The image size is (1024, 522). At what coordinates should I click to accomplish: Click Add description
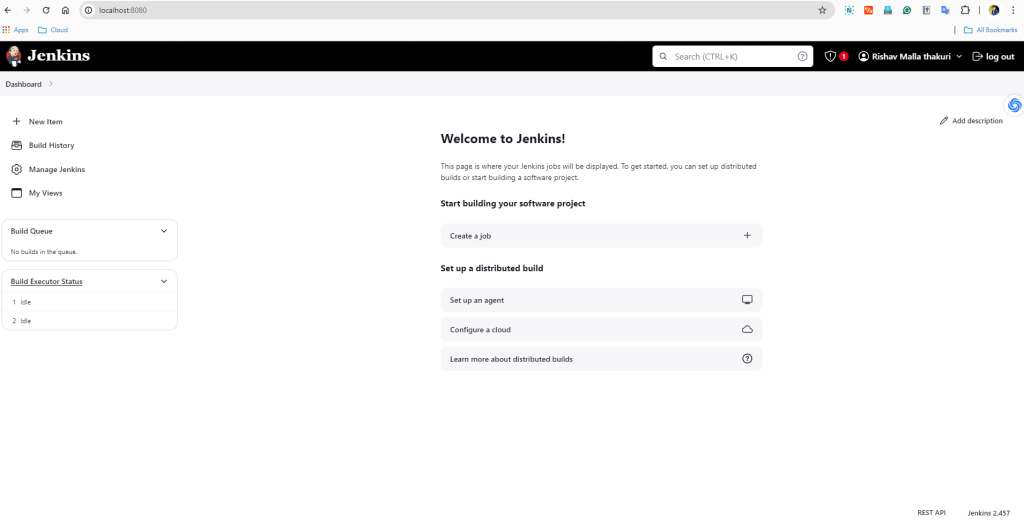[971, 121]
